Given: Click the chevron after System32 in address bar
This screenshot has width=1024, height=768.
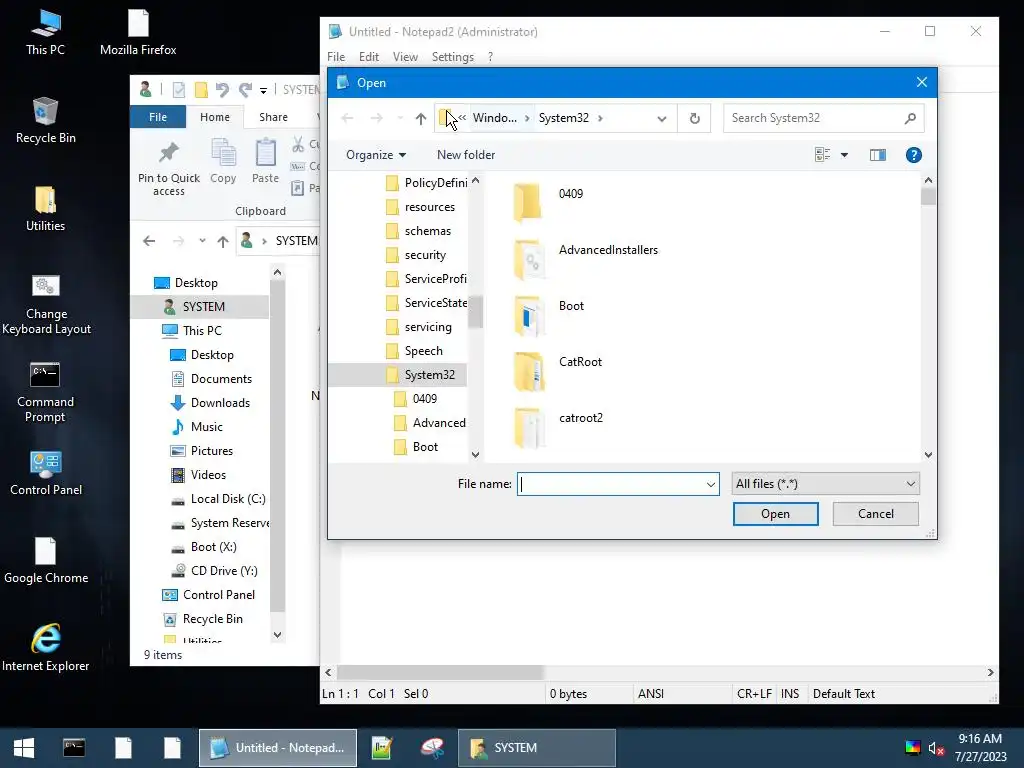Looking at the screenshot, I should tap(600, 118).
